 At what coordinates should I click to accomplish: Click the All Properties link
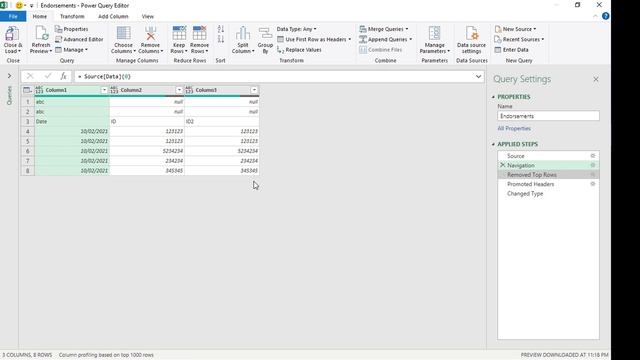514,128
